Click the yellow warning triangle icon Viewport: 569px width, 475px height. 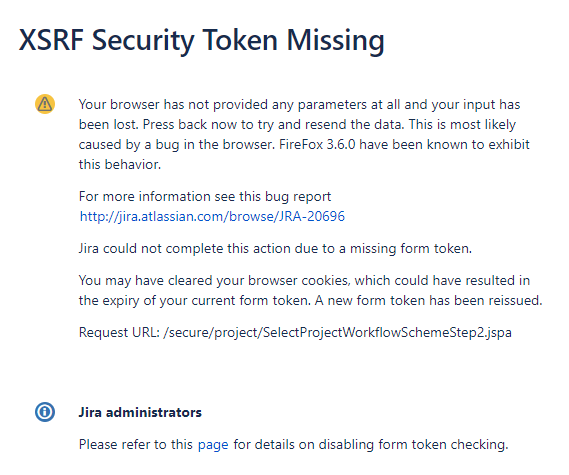coord(45,104)
